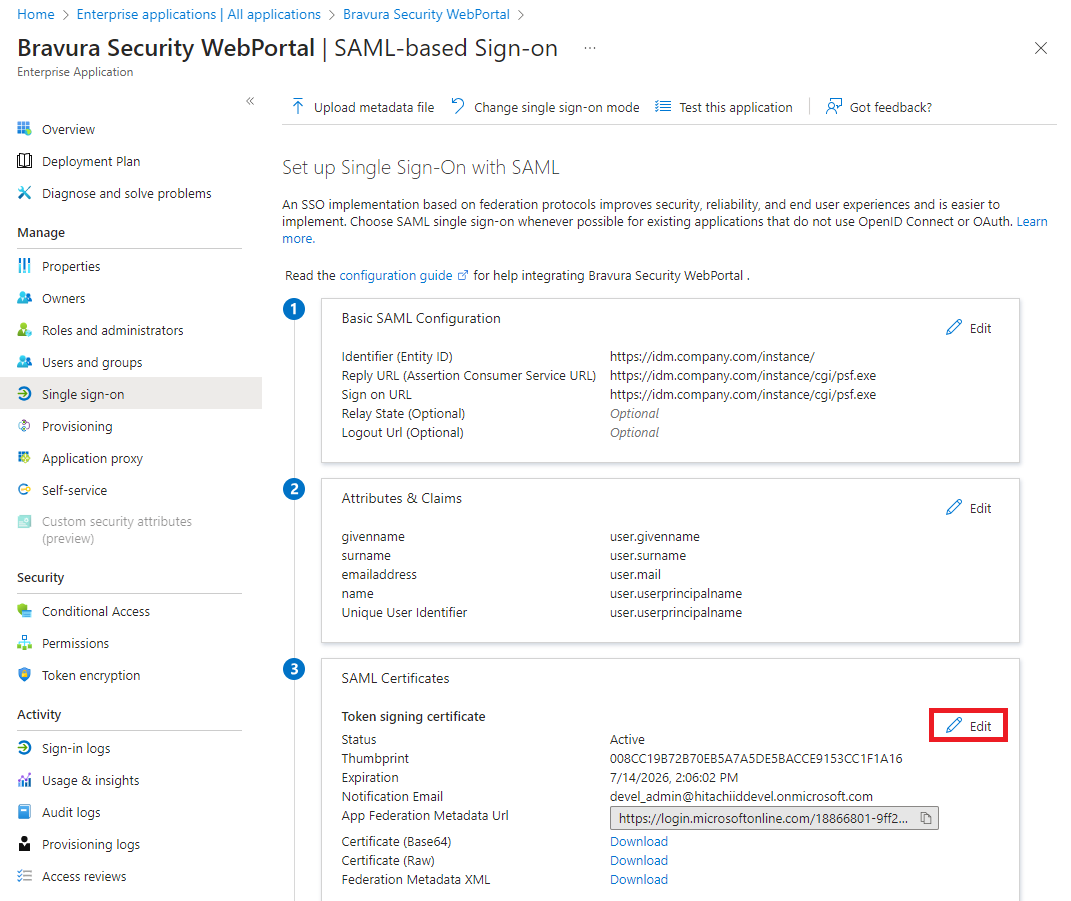This screenshot has height=901, width=1071.
Task: Edit the Token signing certificate
Action: (x=967, y=724)
